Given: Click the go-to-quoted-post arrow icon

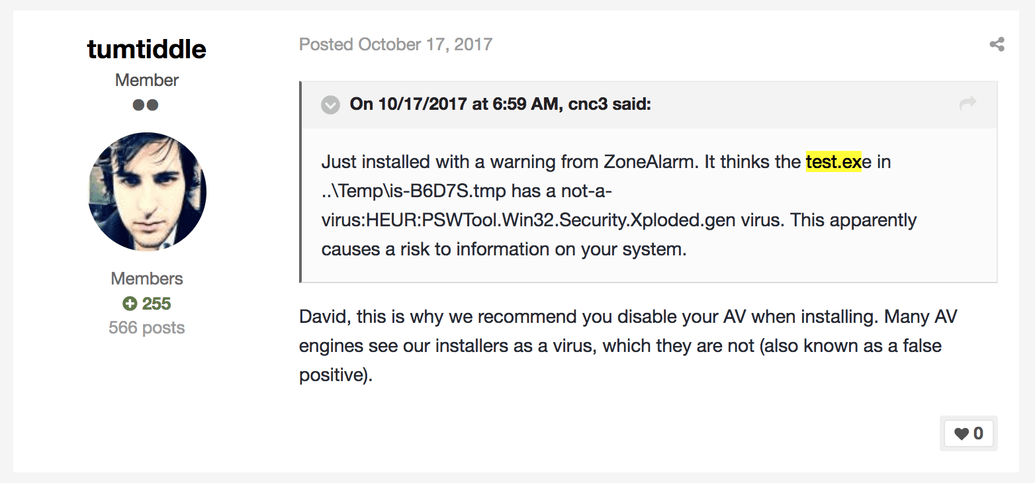Looking at the screenshot, I should pyautogui.click(x=967, y=104).
